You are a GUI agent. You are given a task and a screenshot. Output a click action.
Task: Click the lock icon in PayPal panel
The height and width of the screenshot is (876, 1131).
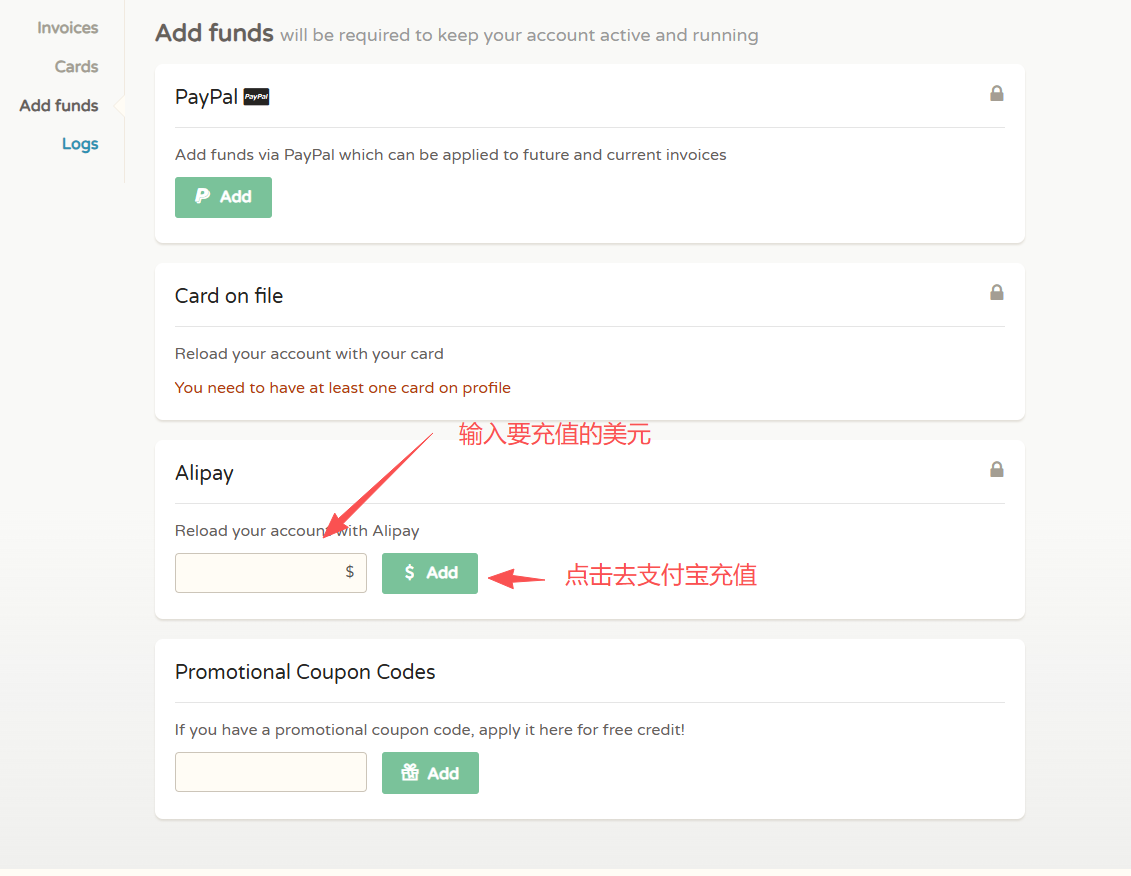(x=996, y=94)
